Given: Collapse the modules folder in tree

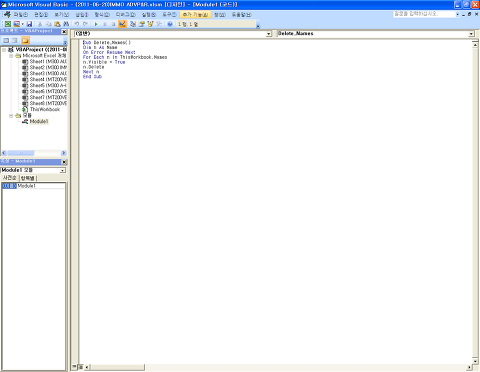Looking at the screenshot, I should click(x=11, y=116).
